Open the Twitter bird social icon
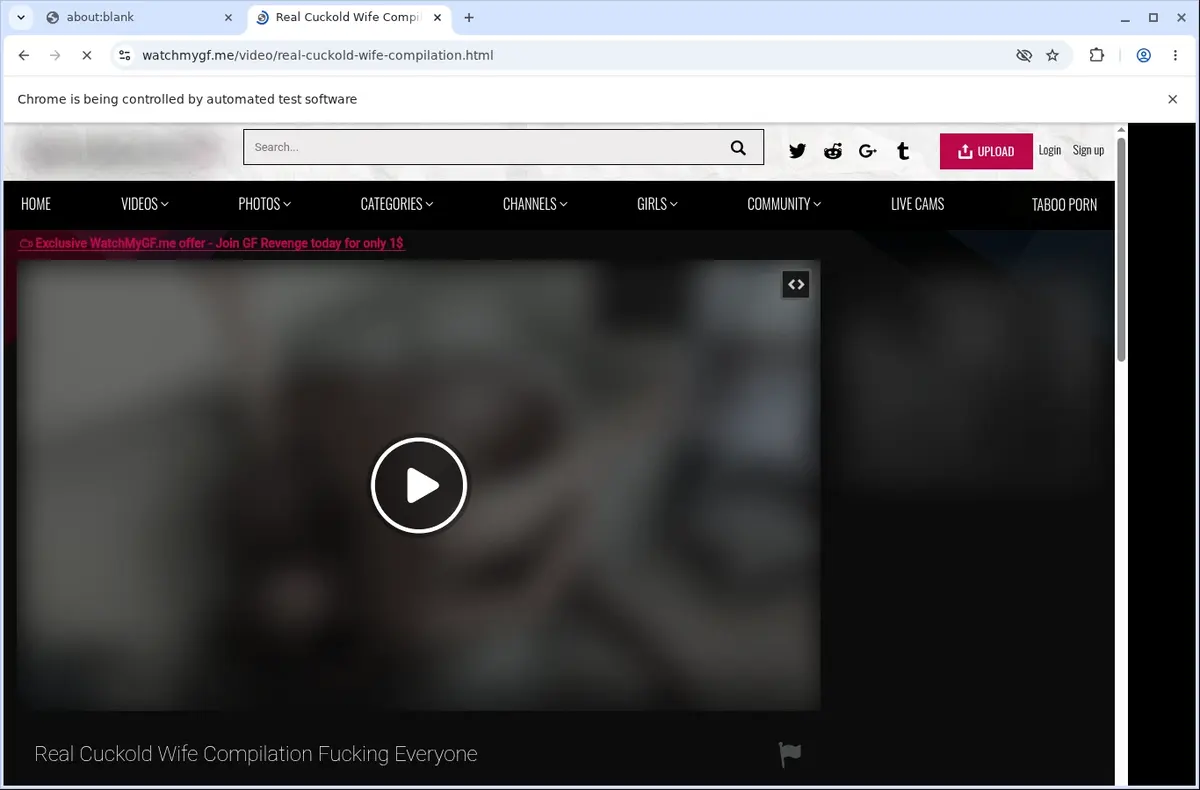 797,151
